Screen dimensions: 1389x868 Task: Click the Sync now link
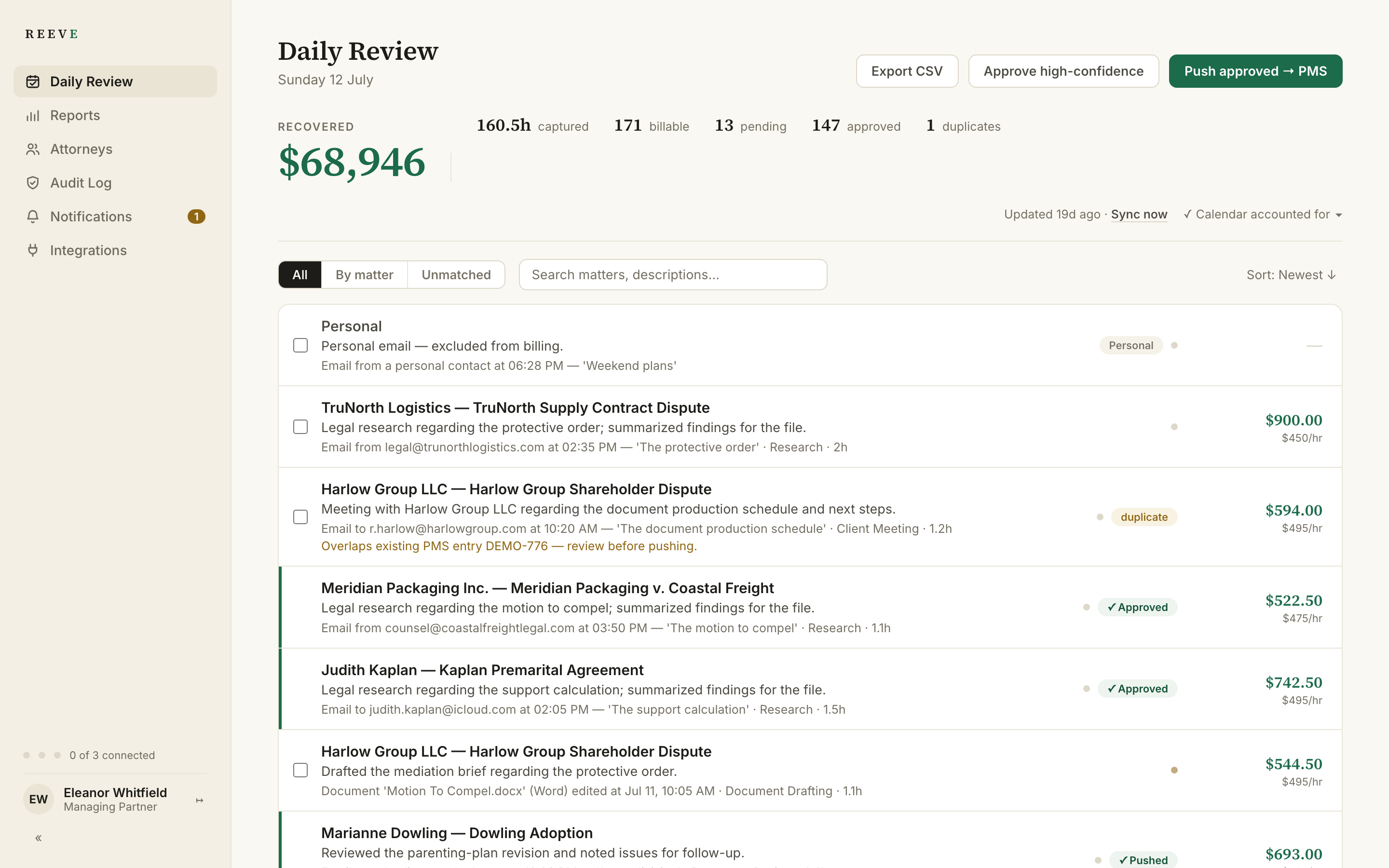coord(1139,215)
